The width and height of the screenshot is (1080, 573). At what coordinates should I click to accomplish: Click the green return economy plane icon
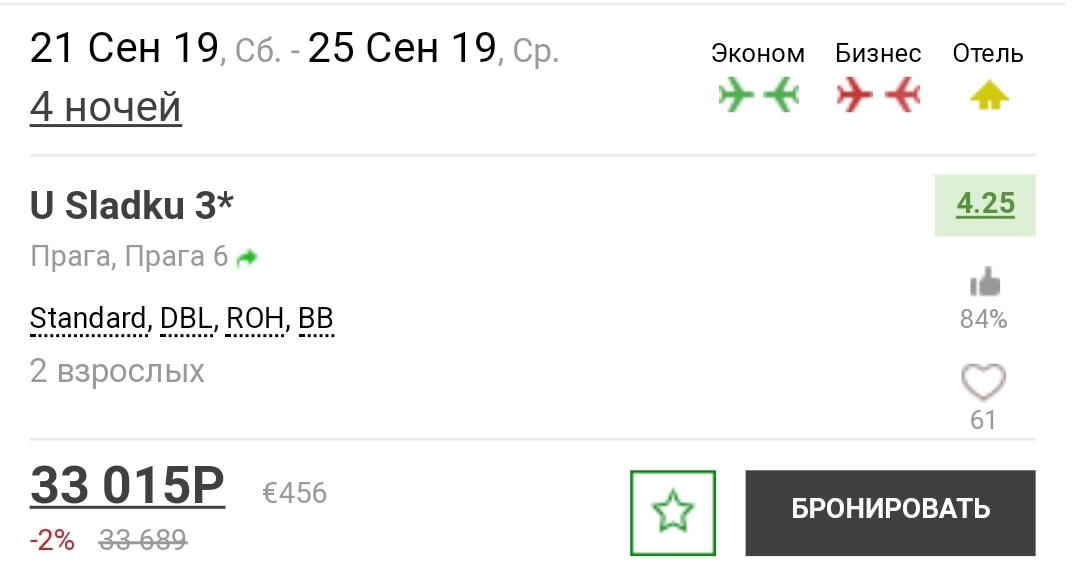tap(782, 94)
